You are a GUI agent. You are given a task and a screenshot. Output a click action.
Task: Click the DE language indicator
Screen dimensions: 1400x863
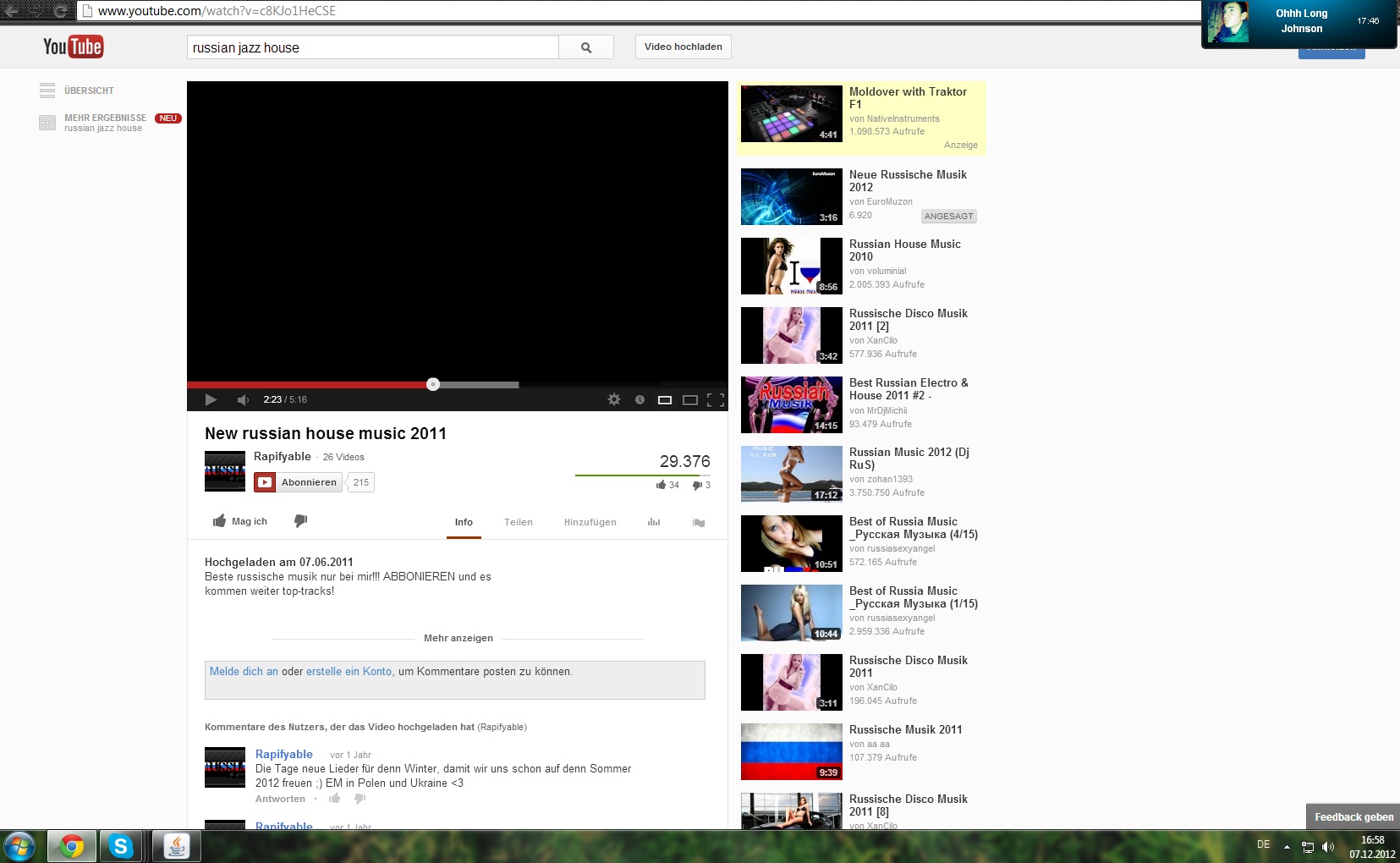[1263, 844]
